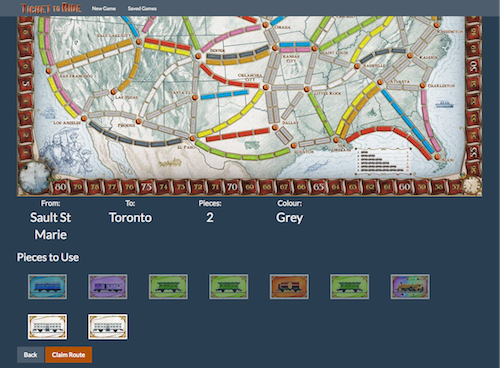The width and height of the screenshot is (500, 368).
Task: Click the 'Pieces:' label
Action: click(210, 203)
